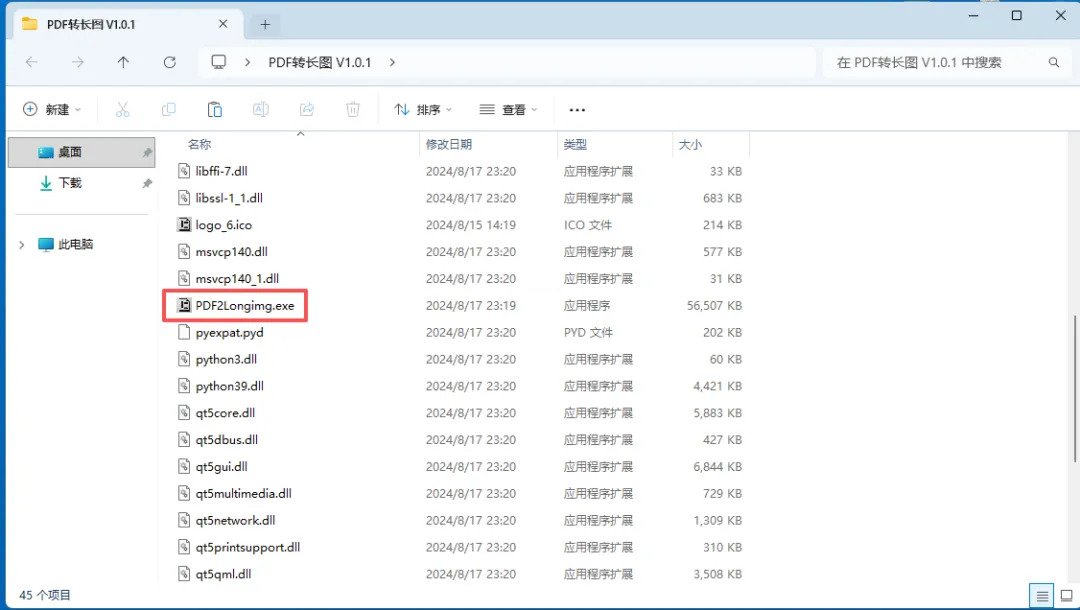
Task: Sort by the 修改日期 column header
Action: click(x=448, y=144)
